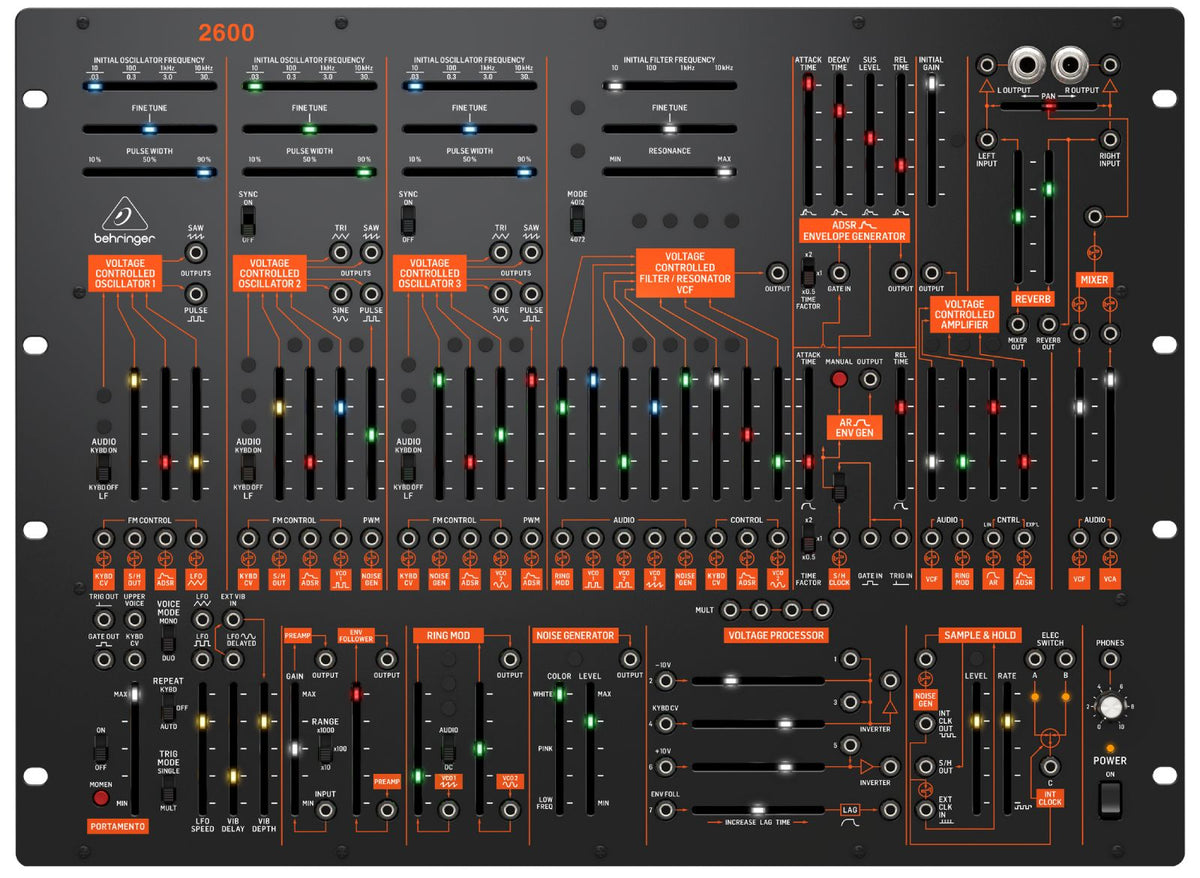Click the VCO 3 PULSE output jack
The image size is (1200, 878).
tap(532, 293)
